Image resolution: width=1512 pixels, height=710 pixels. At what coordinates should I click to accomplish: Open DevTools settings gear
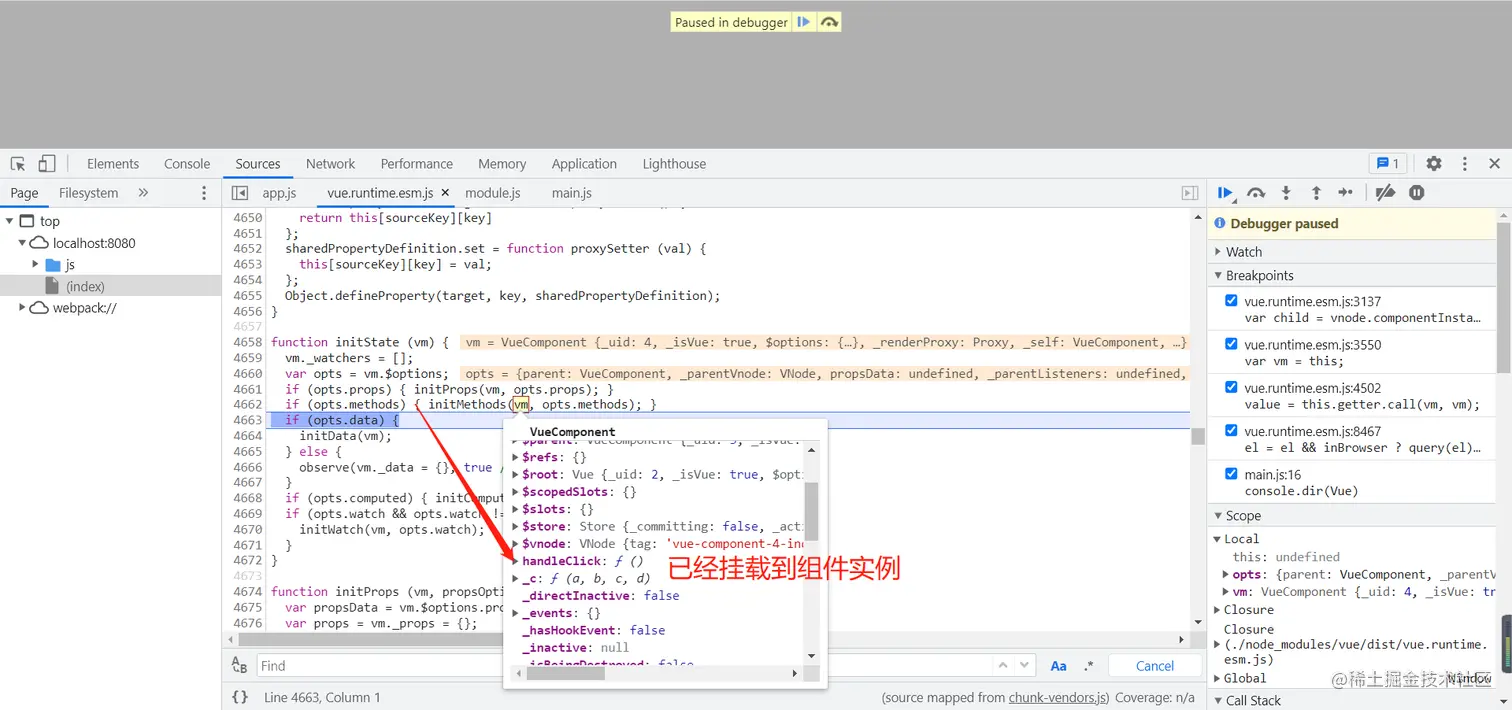tap(1434, 164)
